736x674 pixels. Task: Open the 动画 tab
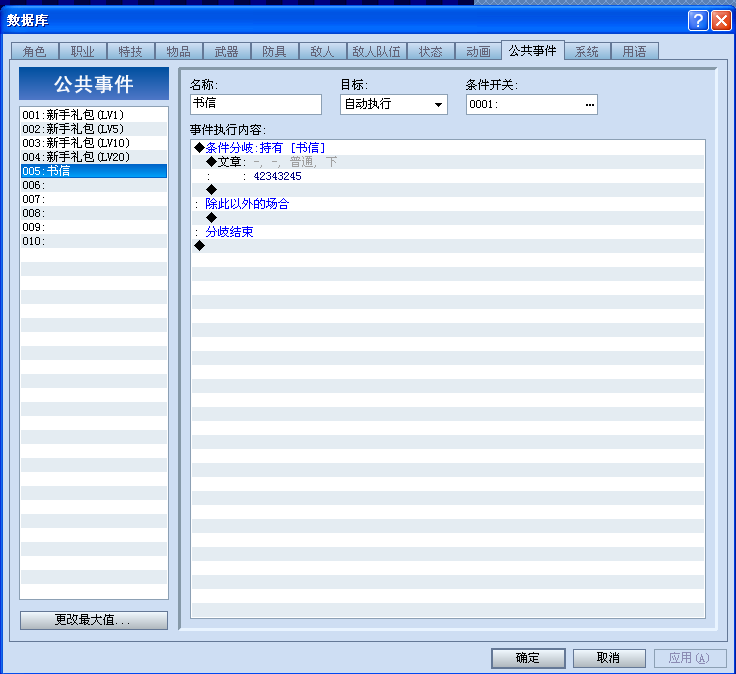tap(478, 51)
